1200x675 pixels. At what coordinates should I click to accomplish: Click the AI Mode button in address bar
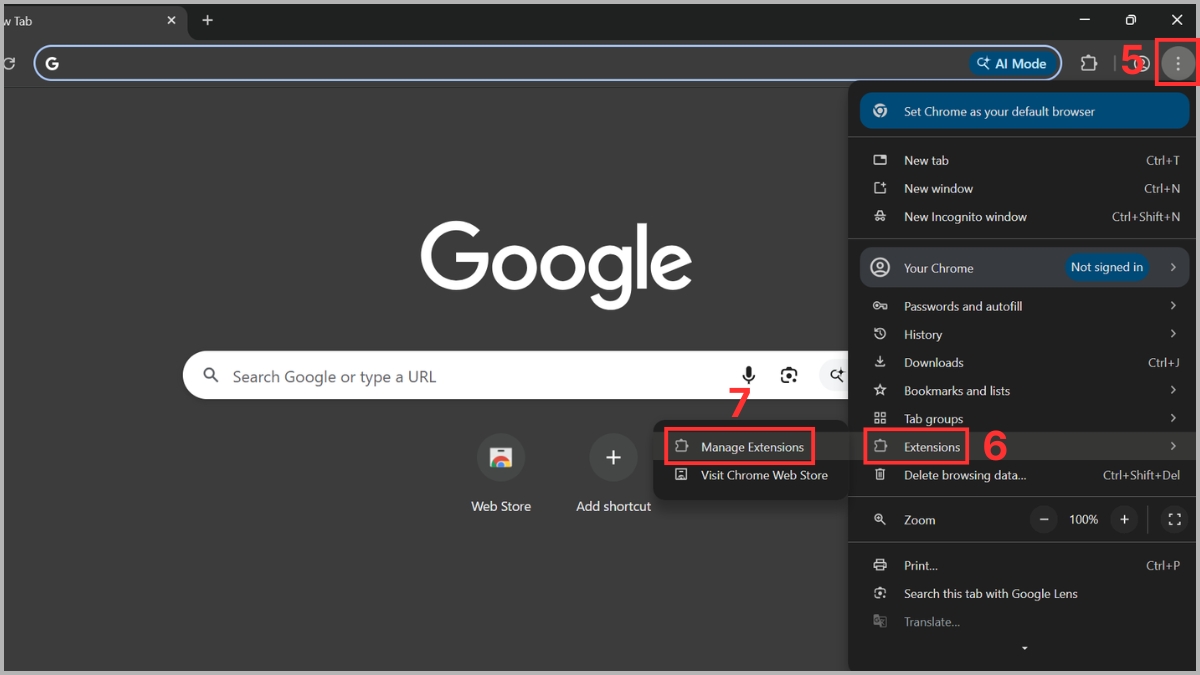click(1013, 64)
